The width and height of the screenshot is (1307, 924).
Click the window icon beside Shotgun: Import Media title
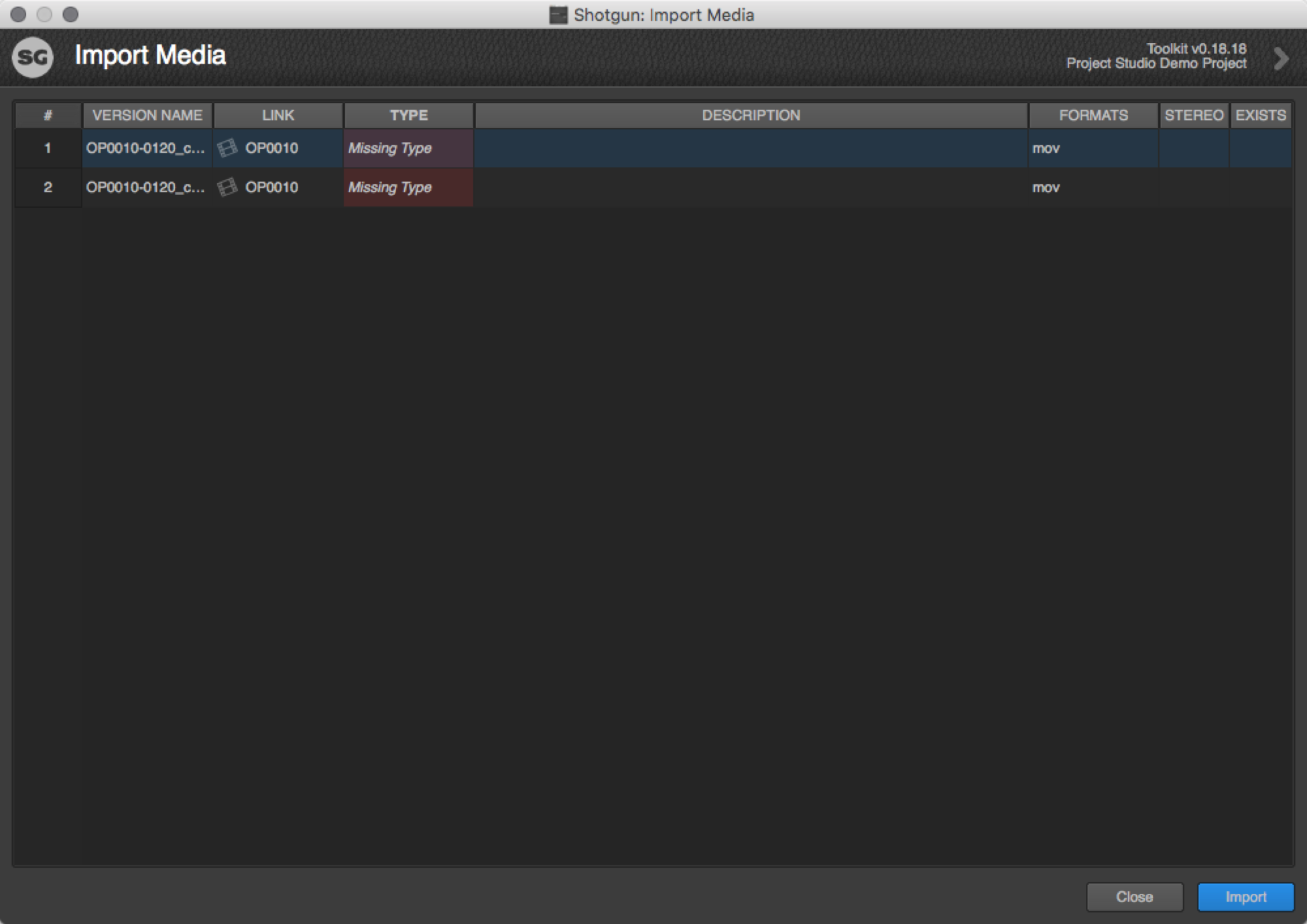(558, 15)
